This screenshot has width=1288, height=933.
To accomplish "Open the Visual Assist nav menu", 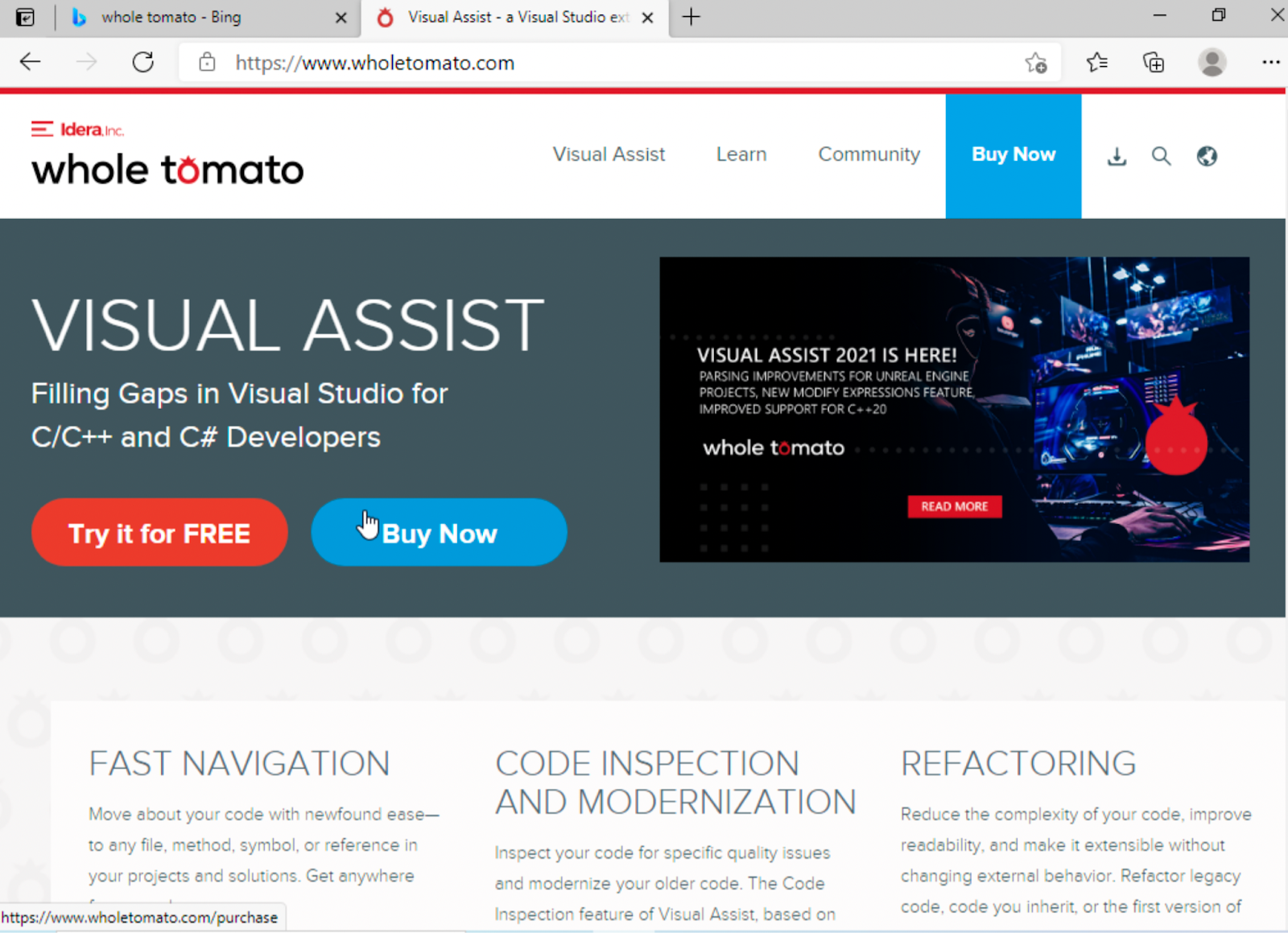I will [609, 155].
